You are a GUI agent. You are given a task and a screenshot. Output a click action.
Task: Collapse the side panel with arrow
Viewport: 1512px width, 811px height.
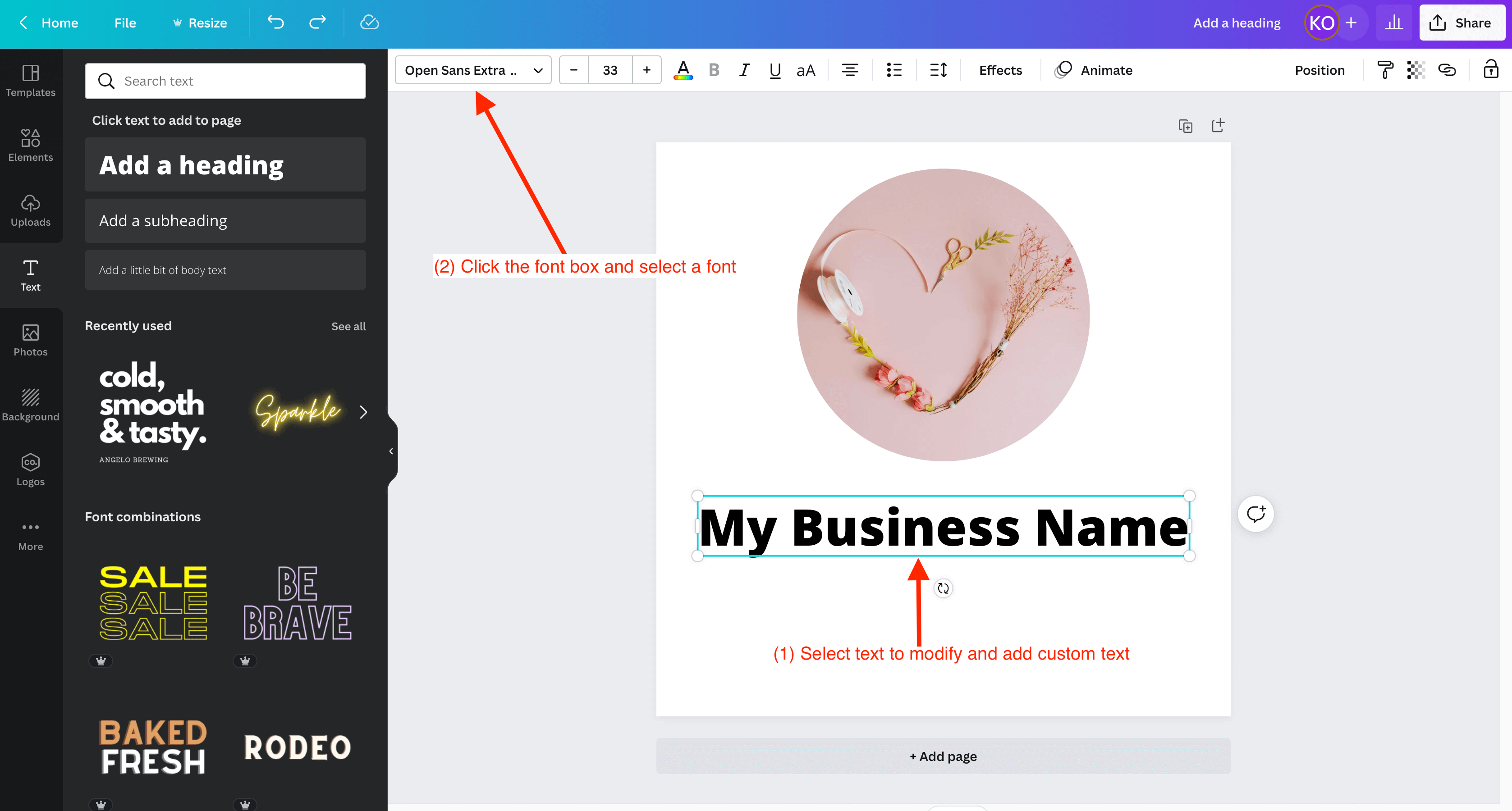(x=391, y=451)
